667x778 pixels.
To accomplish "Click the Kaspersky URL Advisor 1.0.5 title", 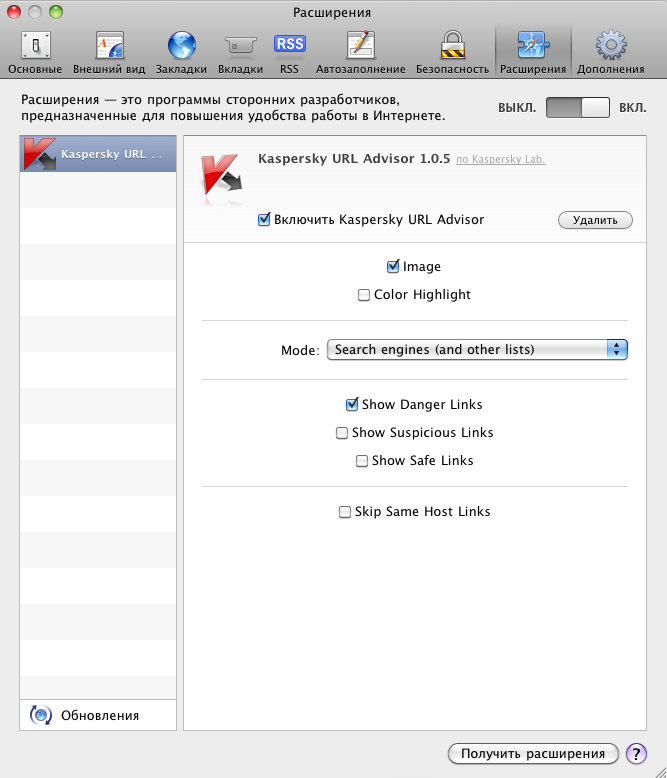I will [x=354, y=159].
